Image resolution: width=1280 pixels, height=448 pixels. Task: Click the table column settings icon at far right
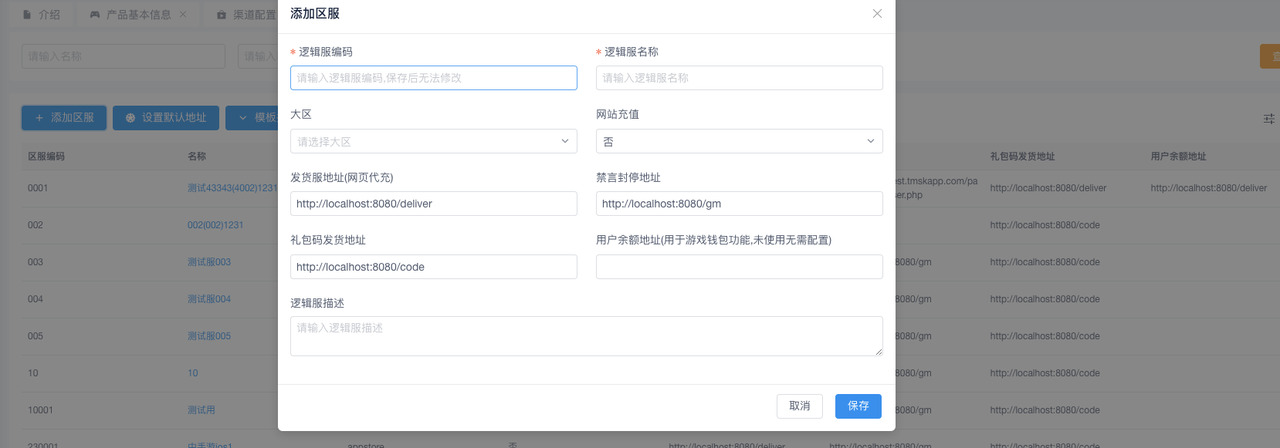(x=1269, y=119)
